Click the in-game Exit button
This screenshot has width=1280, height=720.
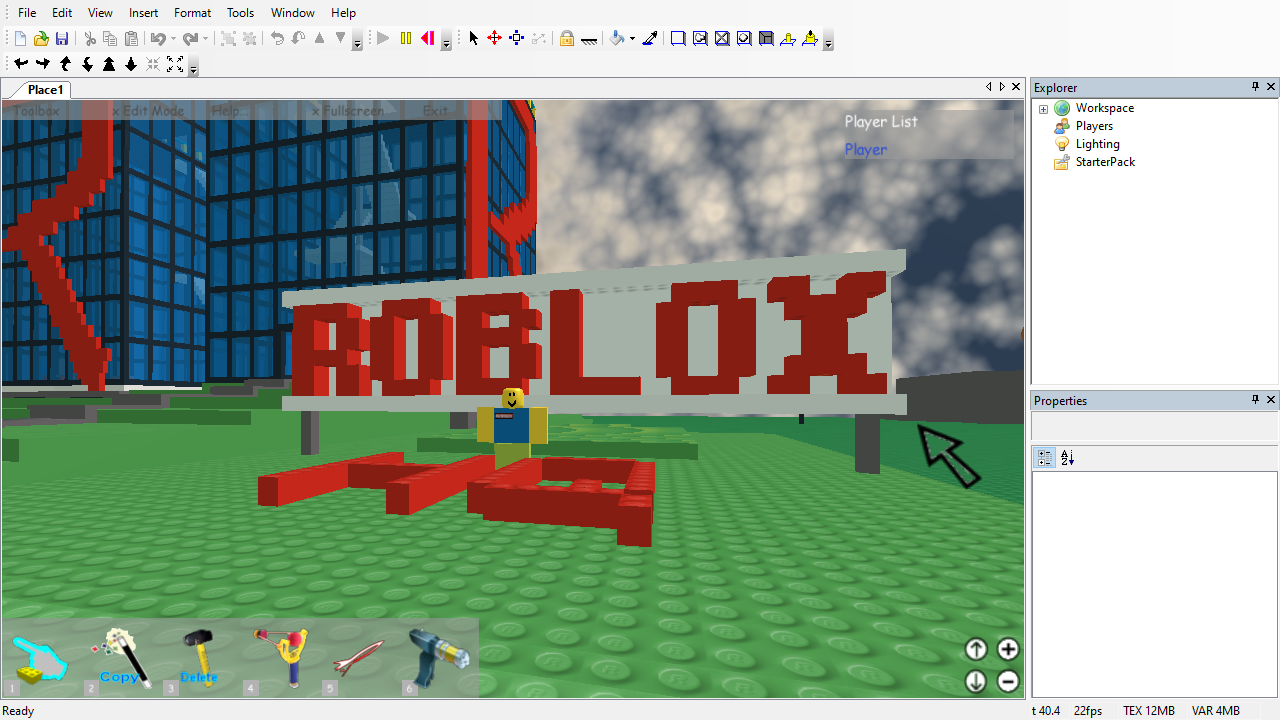point(435,111)
